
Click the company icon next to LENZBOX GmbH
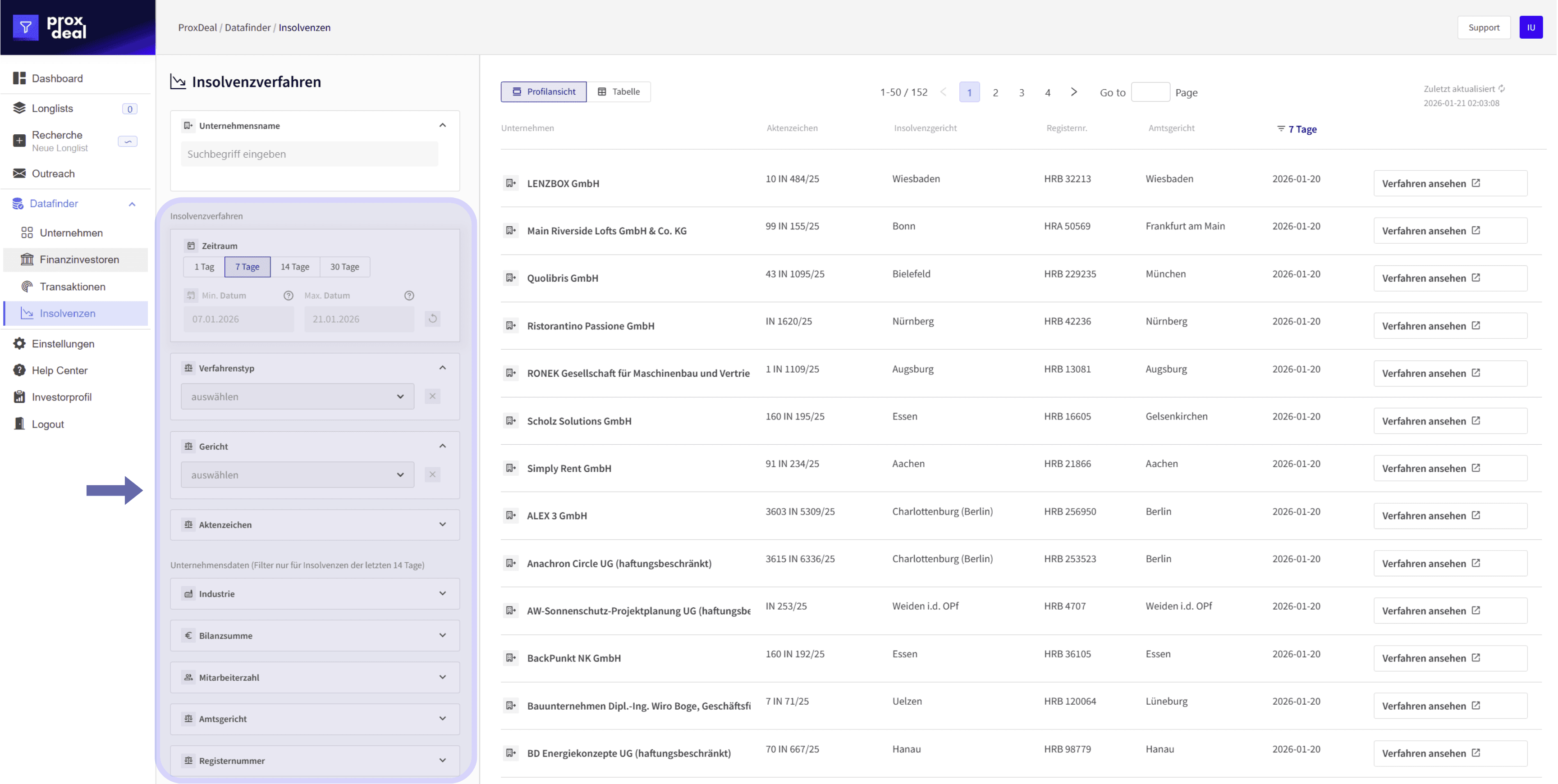tap(511, 182)
